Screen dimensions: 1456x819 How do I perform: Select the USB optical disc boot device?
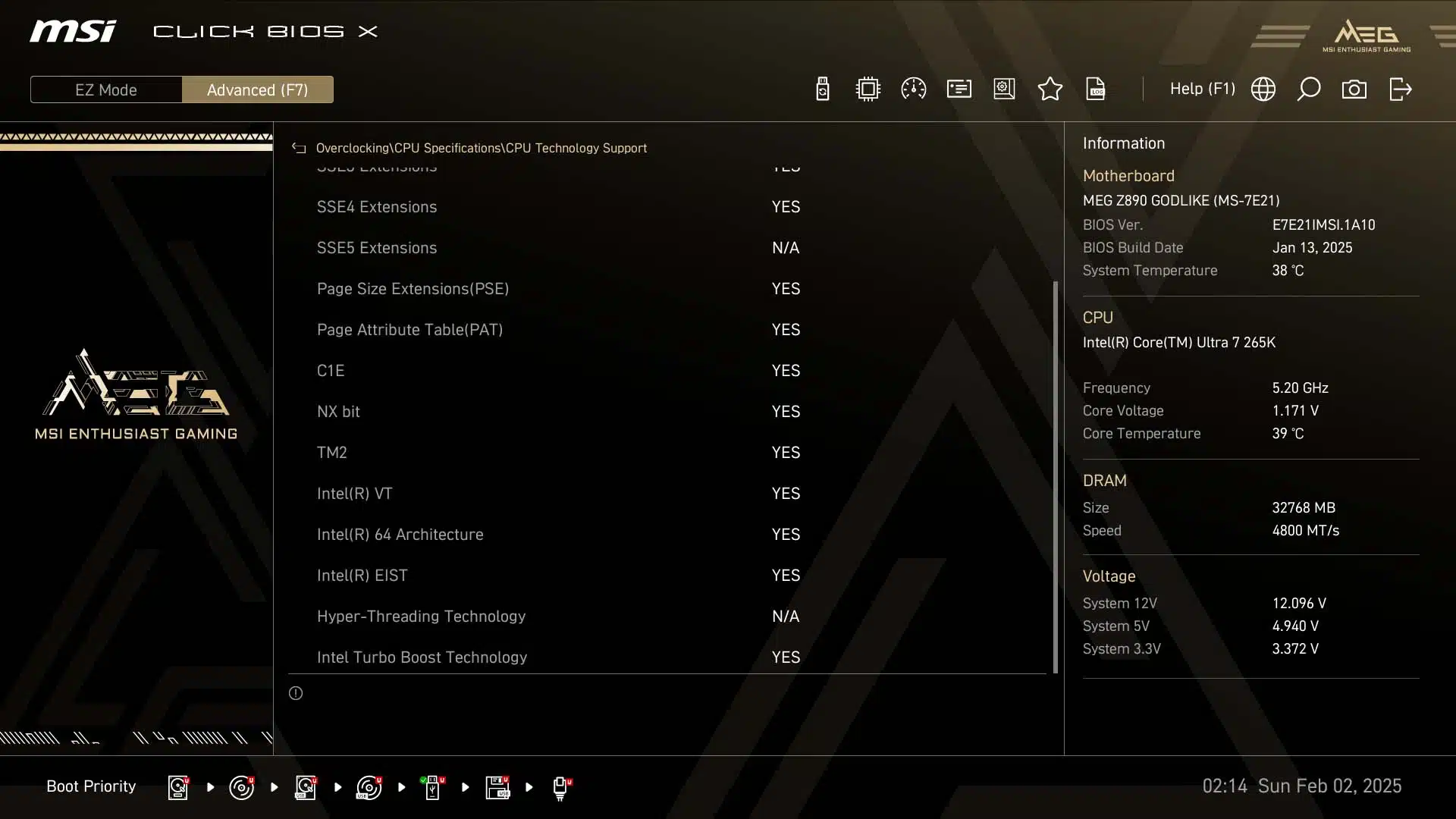click(x=369, y=787)
